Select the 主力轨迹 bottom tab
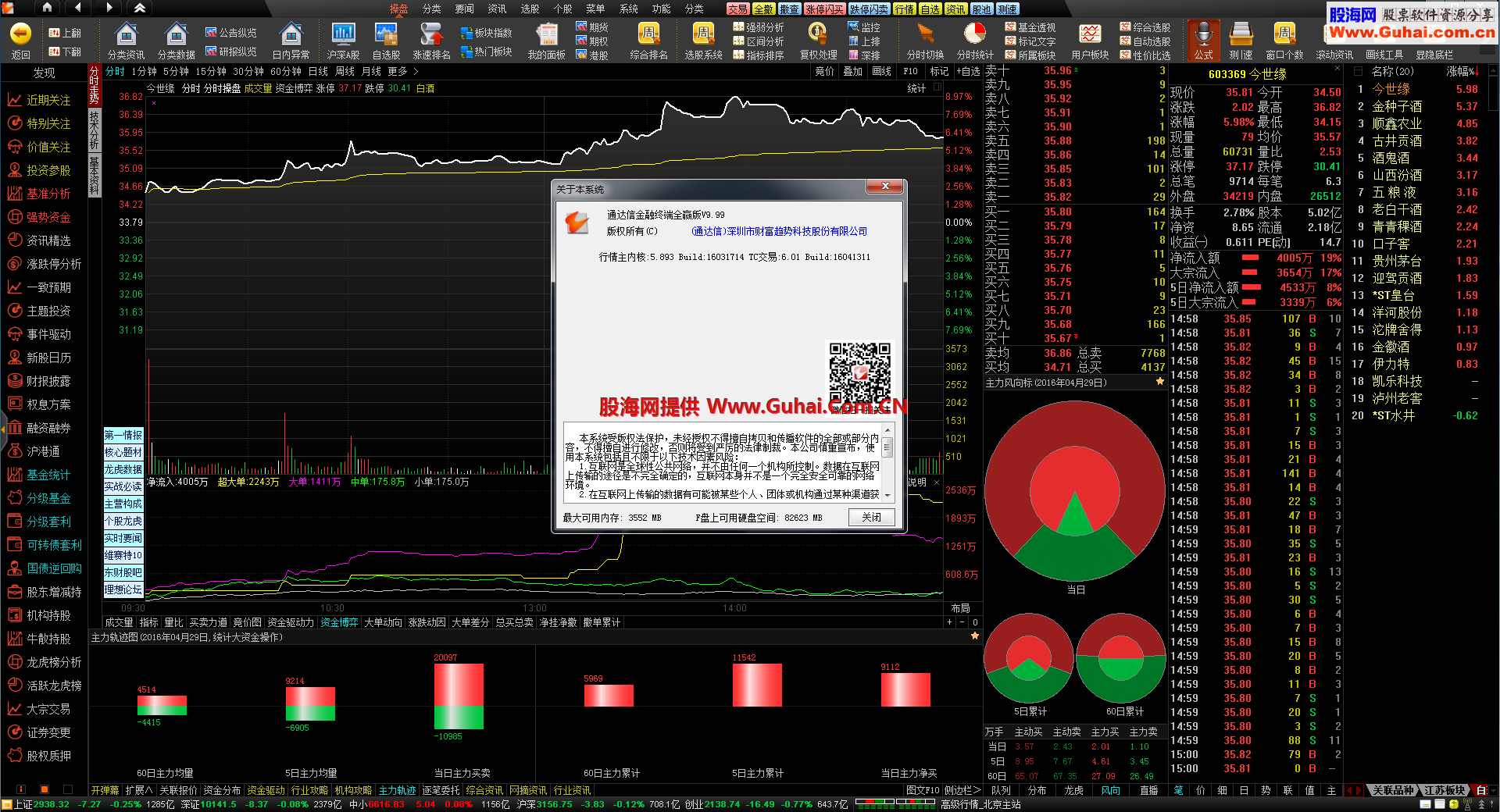 click(x=398, y=790)
